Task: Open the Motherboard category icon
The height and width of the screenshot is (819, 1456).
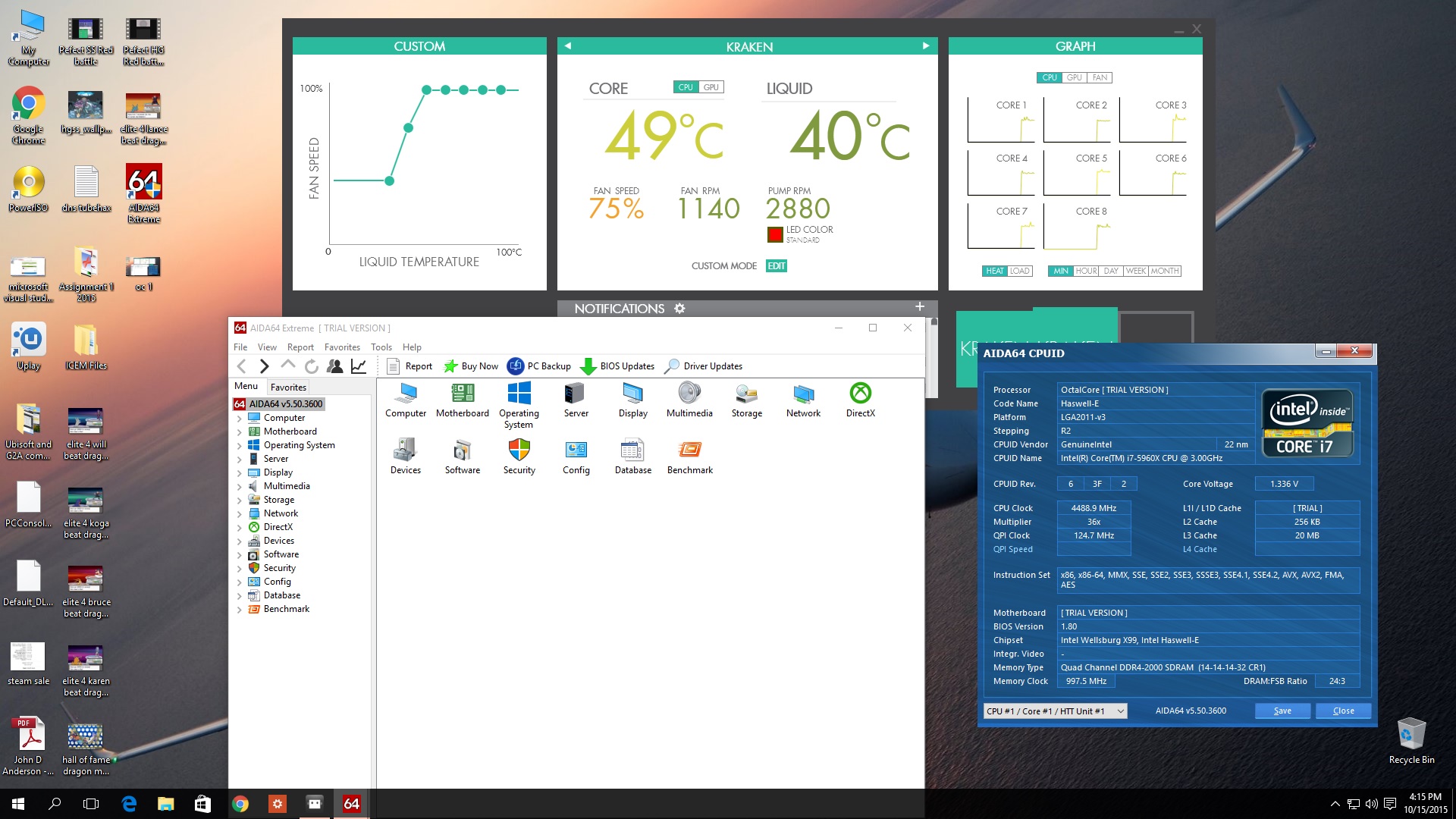Action: 463,400
